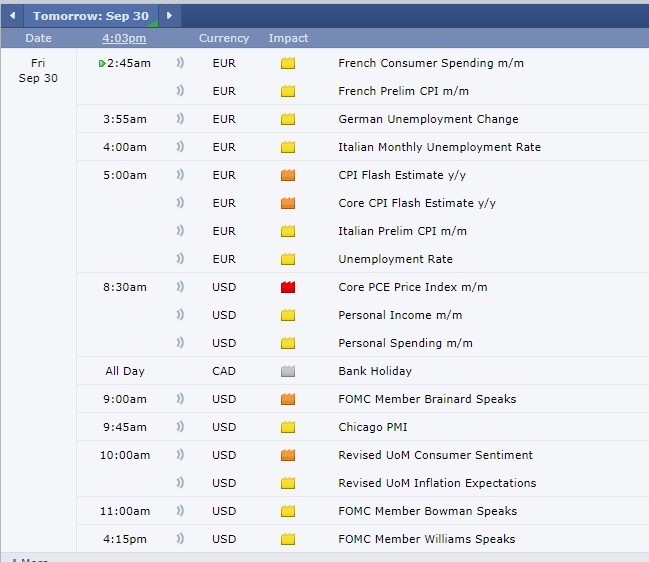Click the red impact icon for Core PCE
649x562 pixels.
288,287
